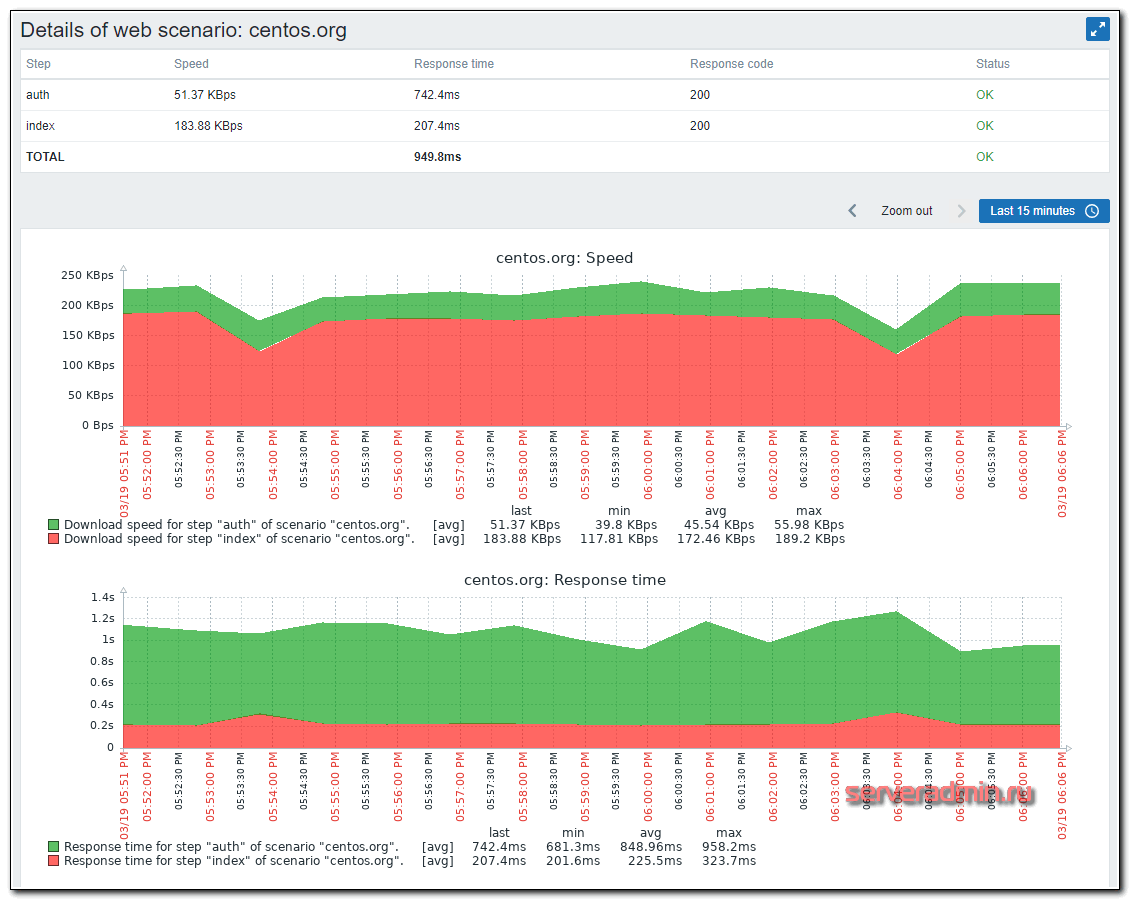
Task: Click the Status column header
Action: click(x=992, y=64)
